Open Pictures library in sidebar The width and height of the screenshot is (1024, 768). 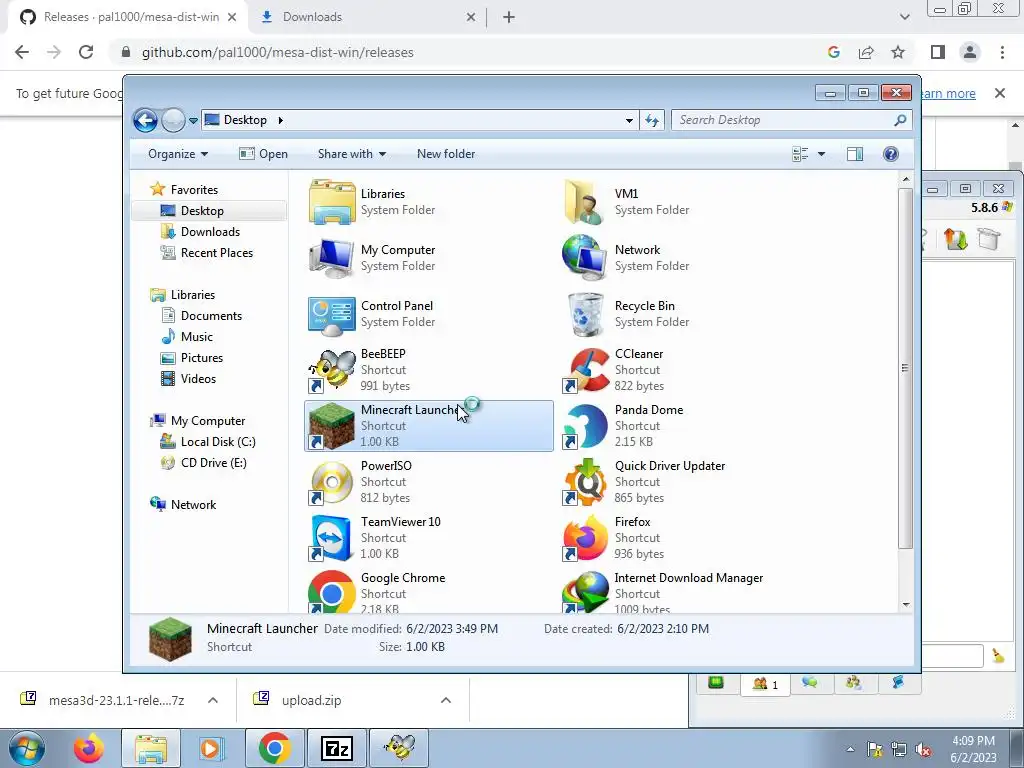click(202, 358)
